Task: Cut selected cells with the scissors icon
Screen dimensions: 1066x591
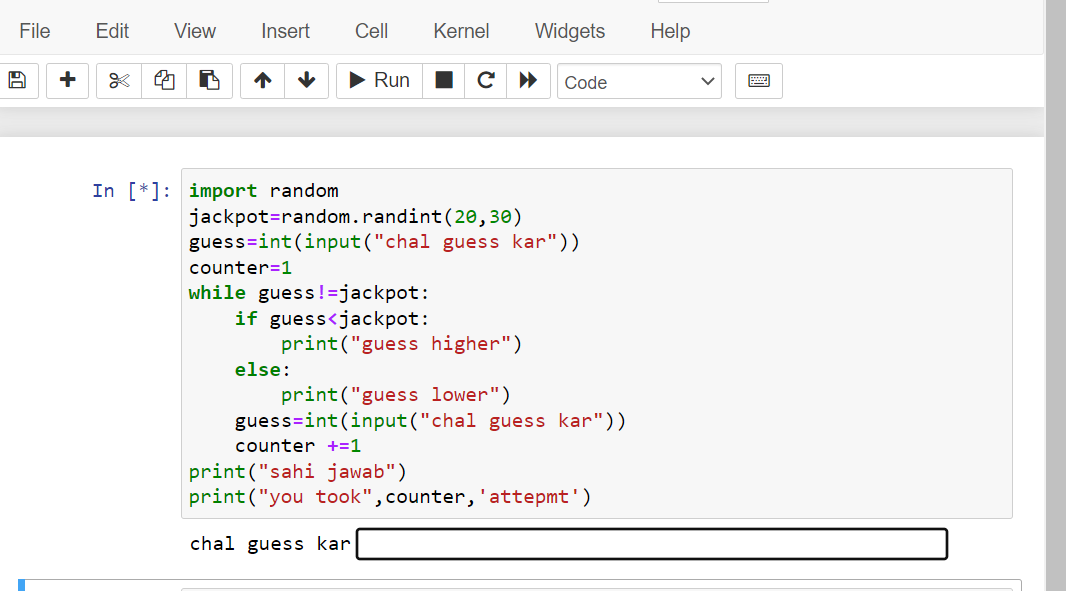Action: pos(119,81)
